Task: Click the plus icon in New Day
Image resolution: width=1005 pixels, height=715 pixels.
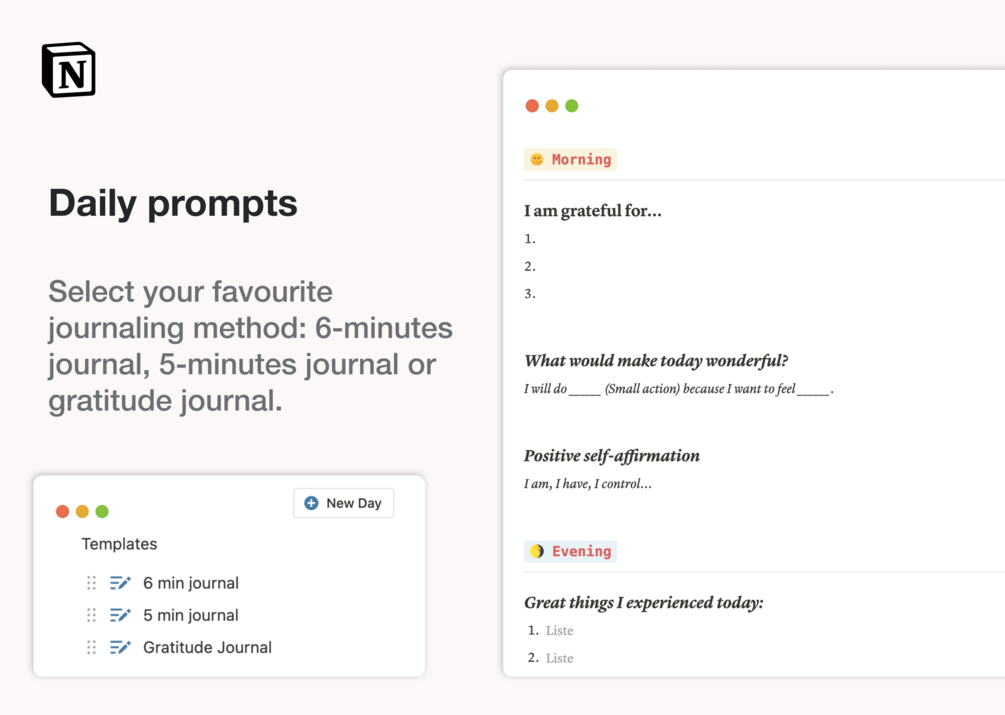Action: [311, 503]
